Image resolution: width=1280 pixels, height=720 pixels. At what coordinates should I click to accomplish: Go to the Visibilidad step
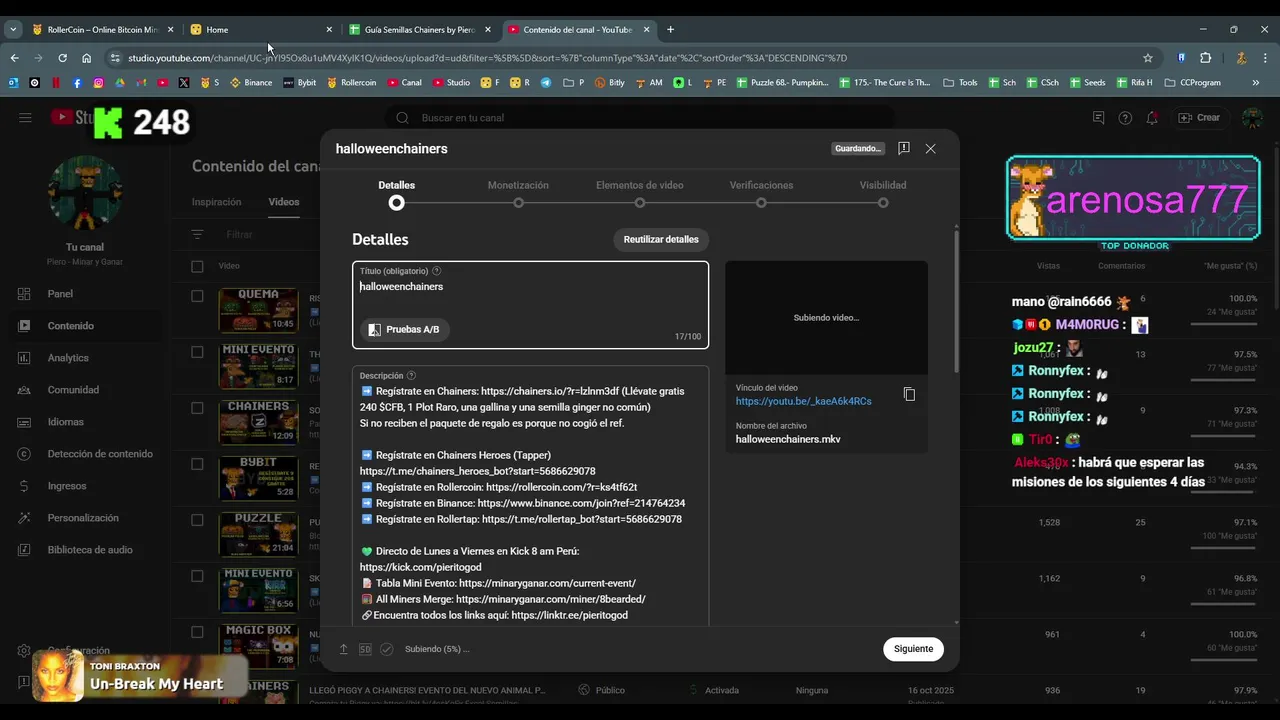click(883, 194)
